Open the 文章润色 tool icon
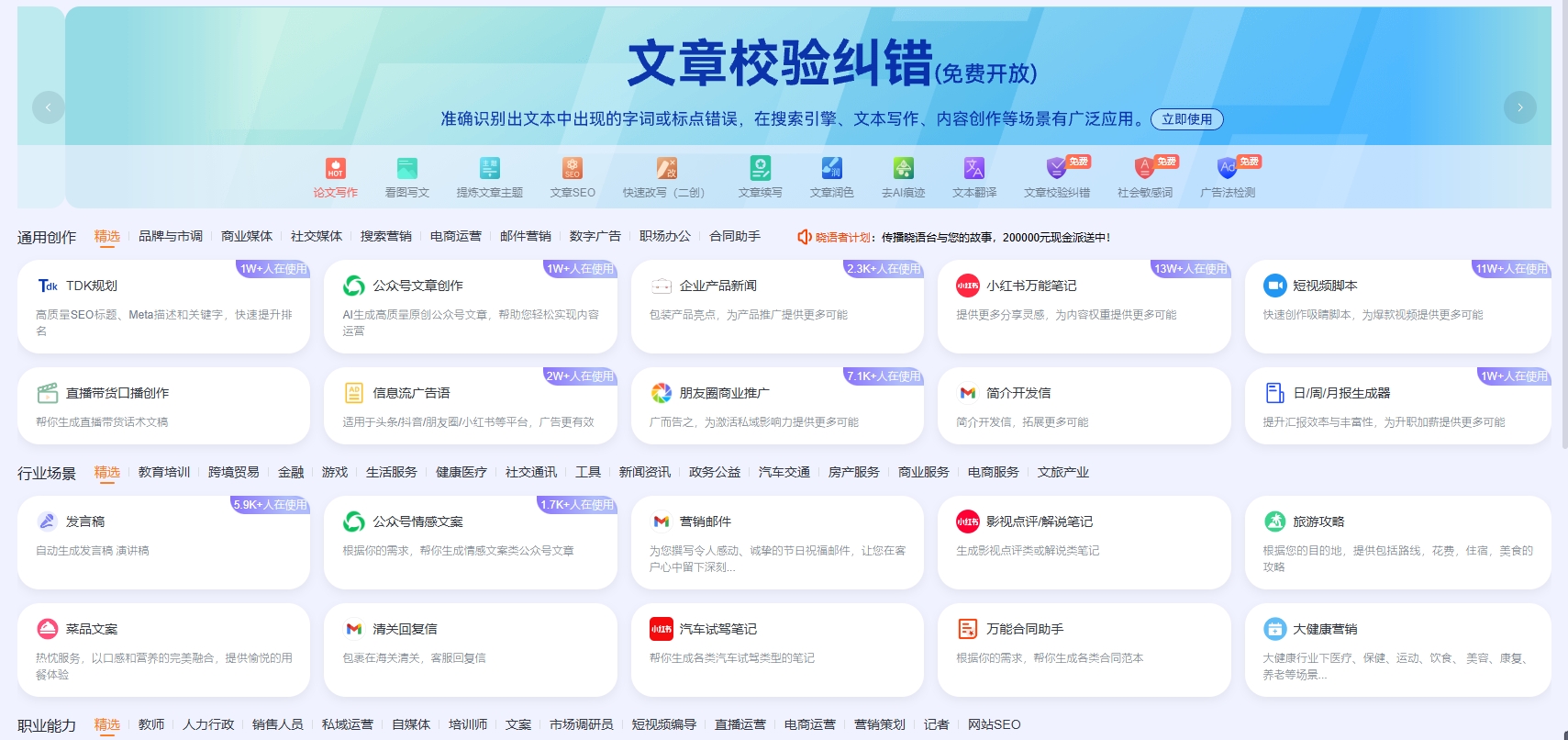The height and width of the screenshot is (740, 1568). point(831,168)
